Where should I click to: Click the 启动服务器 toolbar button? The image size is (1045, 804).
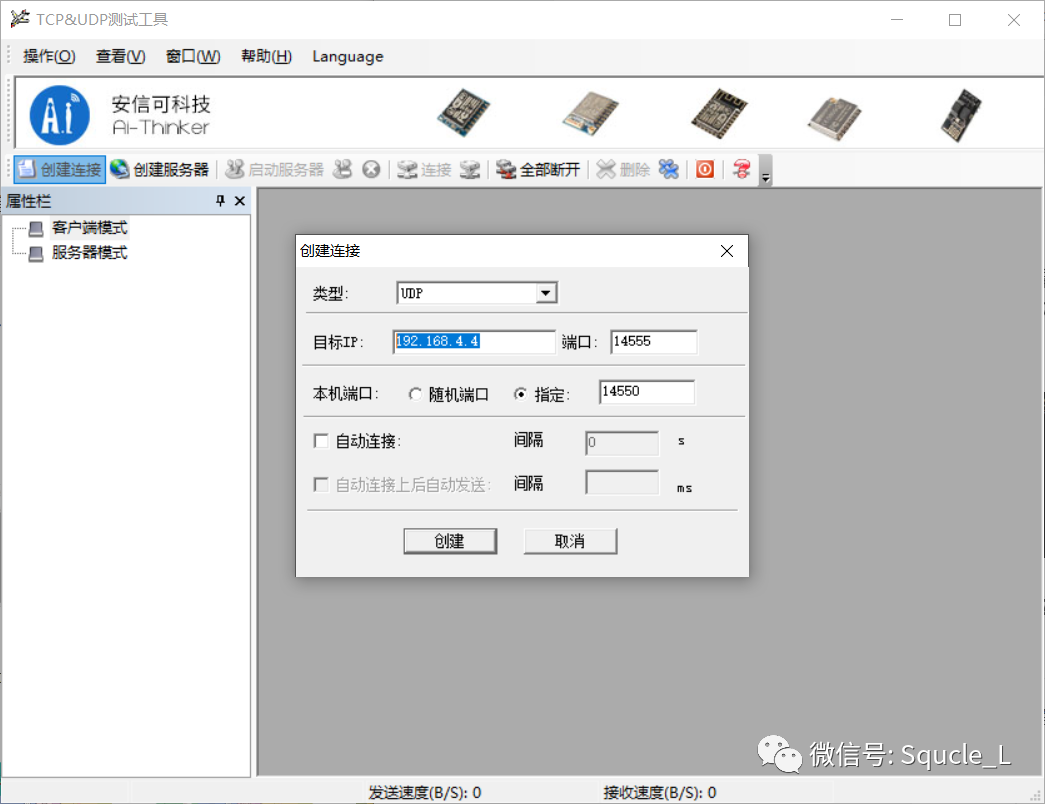275,169
